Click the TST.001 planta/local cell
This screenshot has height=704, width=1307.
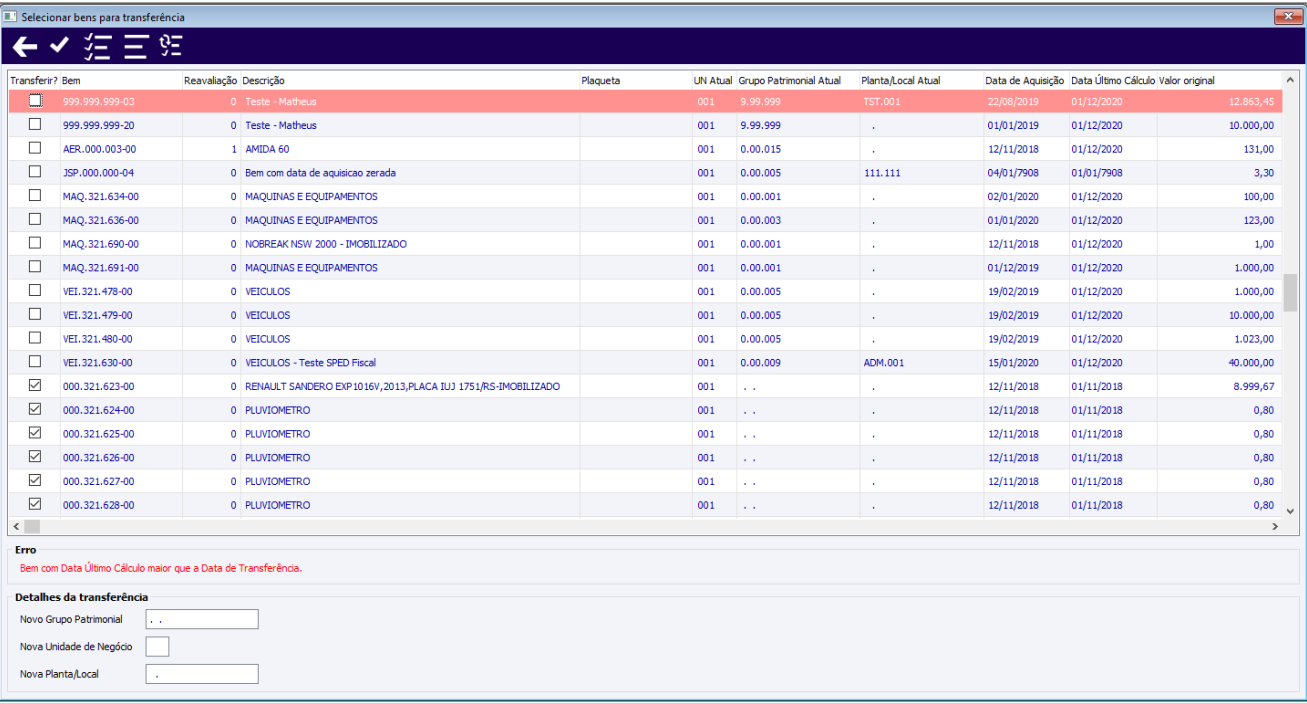pyautogui.click(x=921, y=101)
